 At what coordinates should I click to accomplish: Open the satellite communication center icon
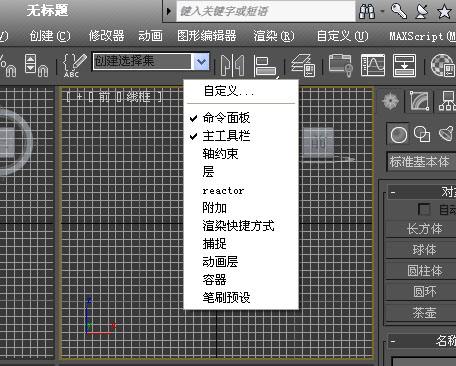tap(421, 11)
